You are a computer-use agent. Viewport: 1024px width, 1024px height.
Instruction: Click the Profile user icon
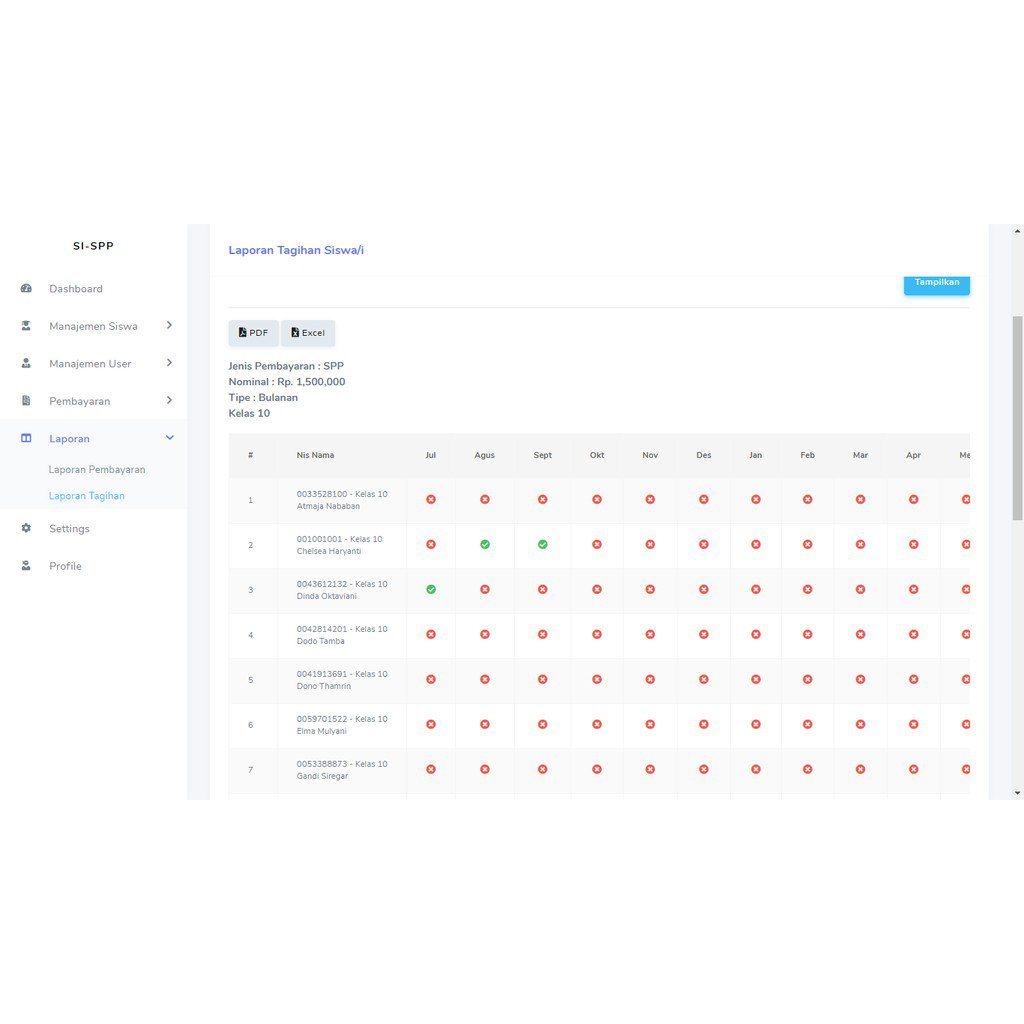point(26,566)
